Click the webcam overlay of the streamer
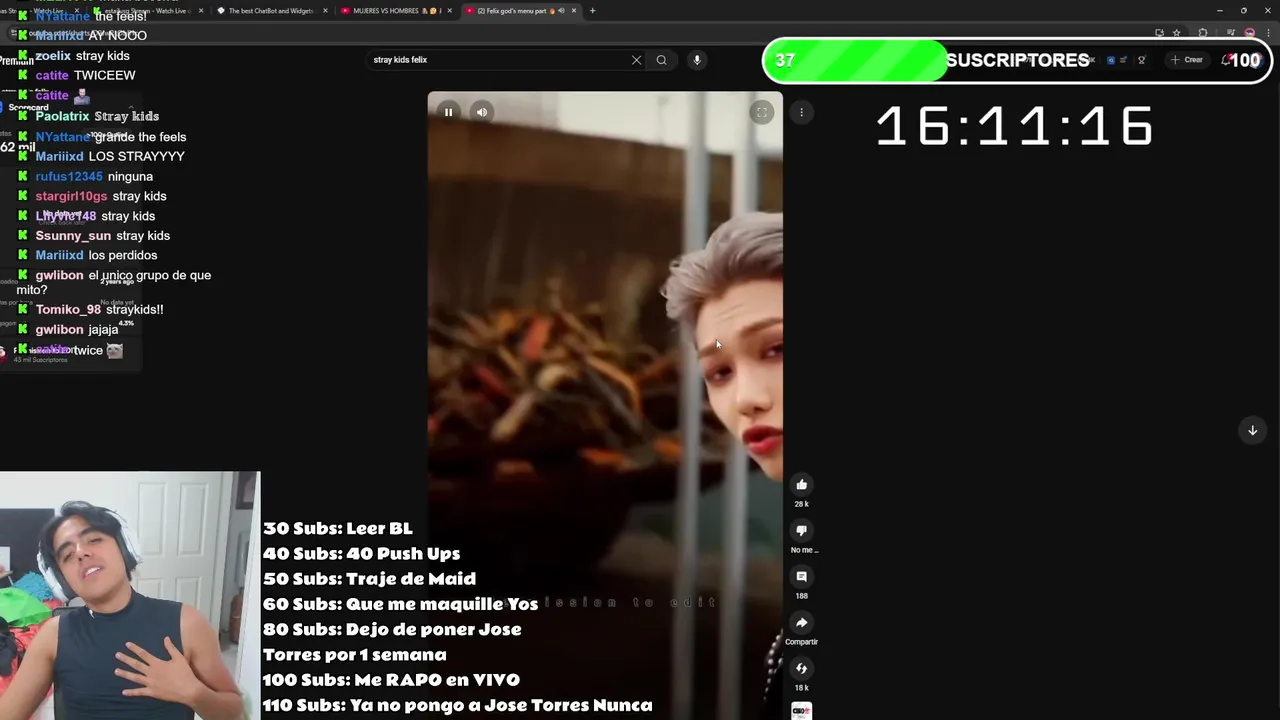1280x720 pixels. coord(129,596)
